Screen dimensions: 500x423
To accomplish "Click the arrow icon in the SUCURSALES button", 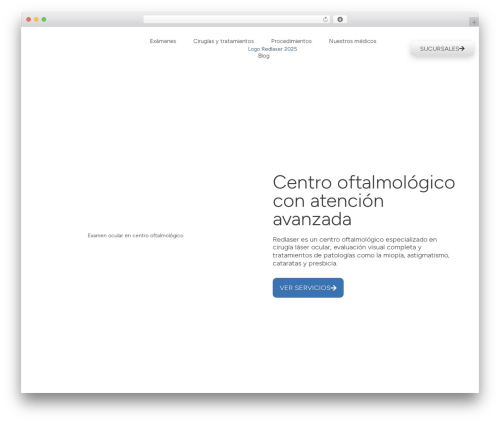I will click(462, 49).
